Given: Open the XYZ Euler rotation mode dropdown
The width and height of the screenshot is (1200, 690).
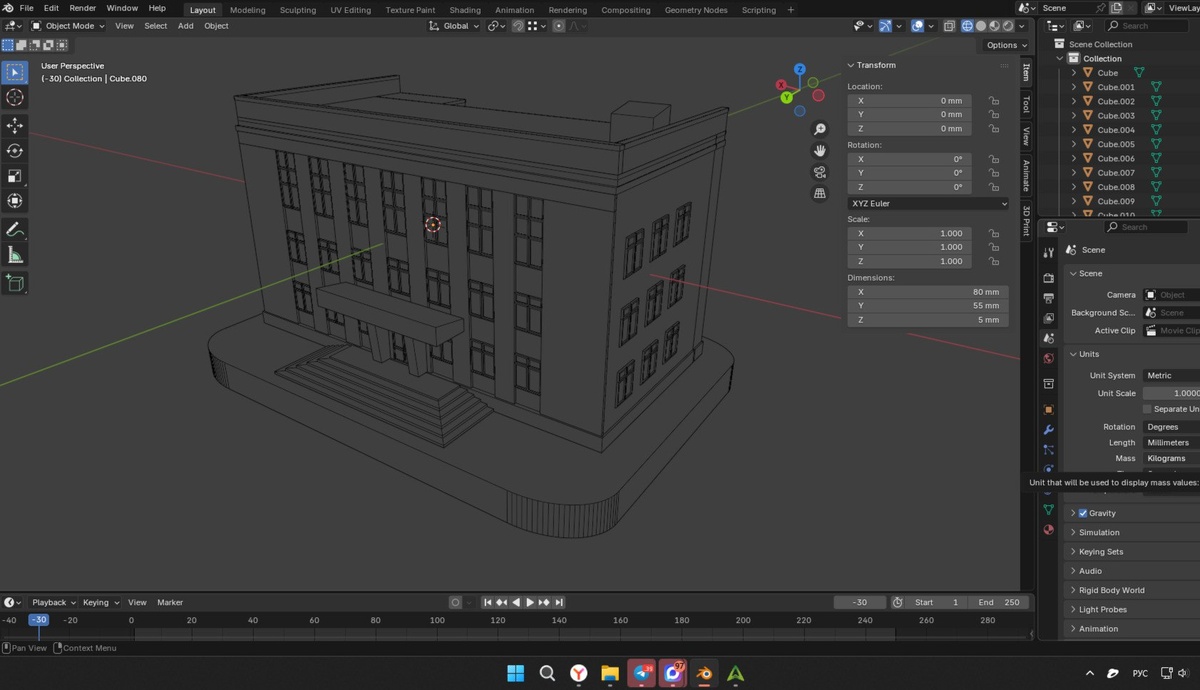Looking at the screenshot, I should (x=928, y=203).
